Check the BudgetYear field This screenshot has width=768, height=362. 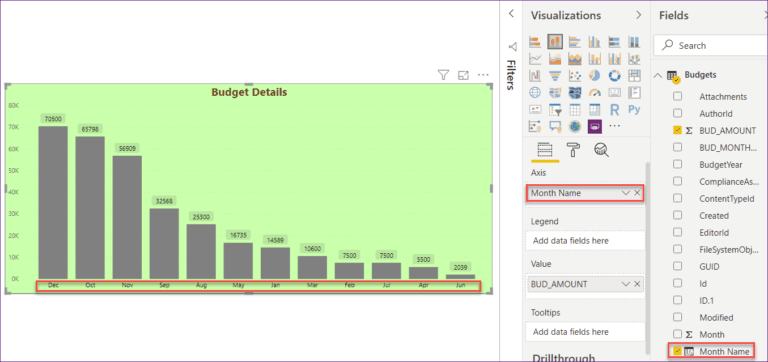(x=677, y=164)
